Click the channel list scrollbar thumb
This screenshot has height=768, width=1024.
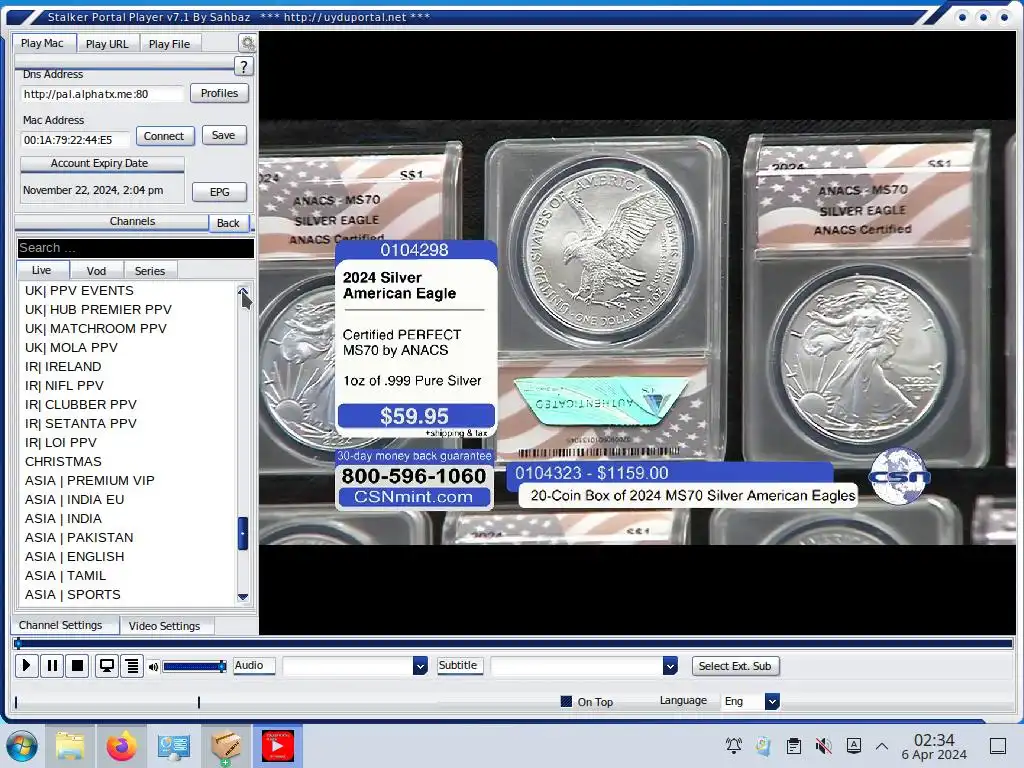tap(242, 534)
